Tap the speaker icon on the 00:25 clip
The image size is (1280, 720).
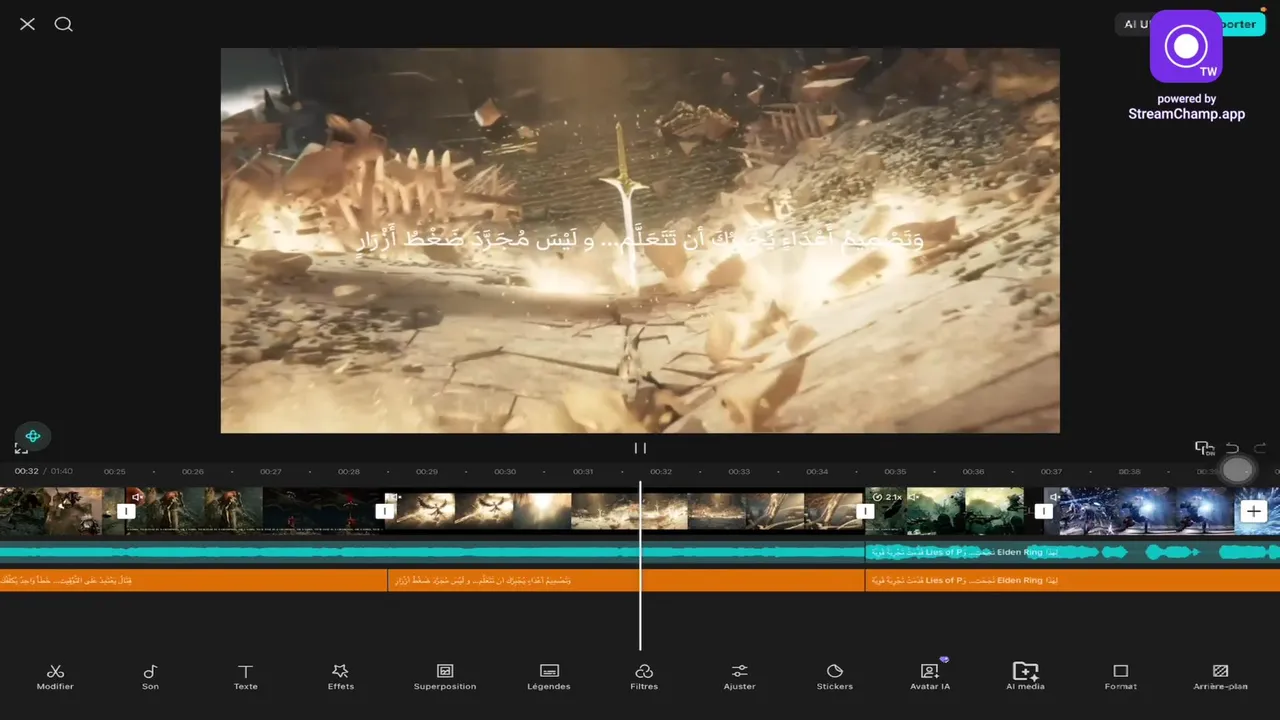pyautogui.click(x=137, y=496)
